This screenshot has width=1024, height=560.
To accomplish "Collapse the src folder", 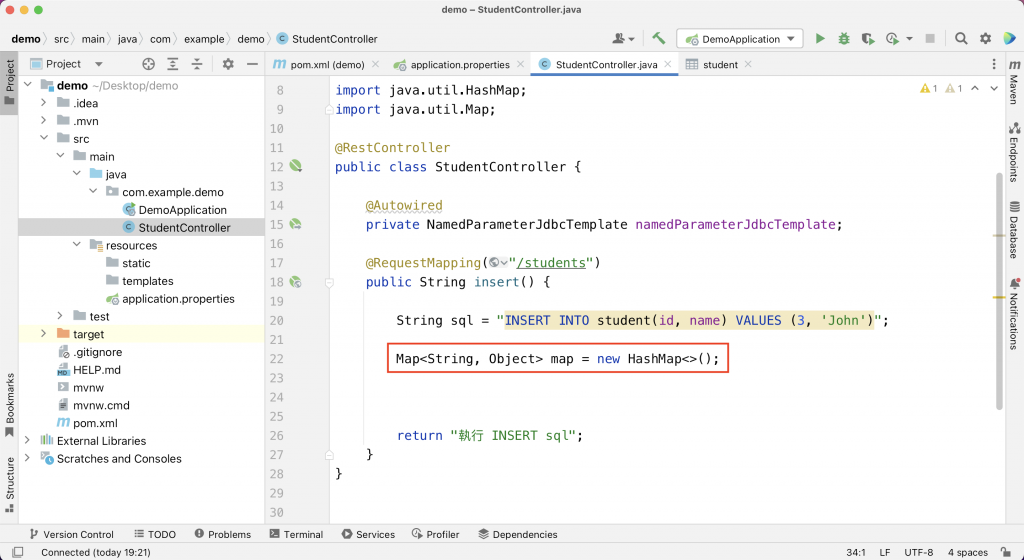I will tap(44, 138).
